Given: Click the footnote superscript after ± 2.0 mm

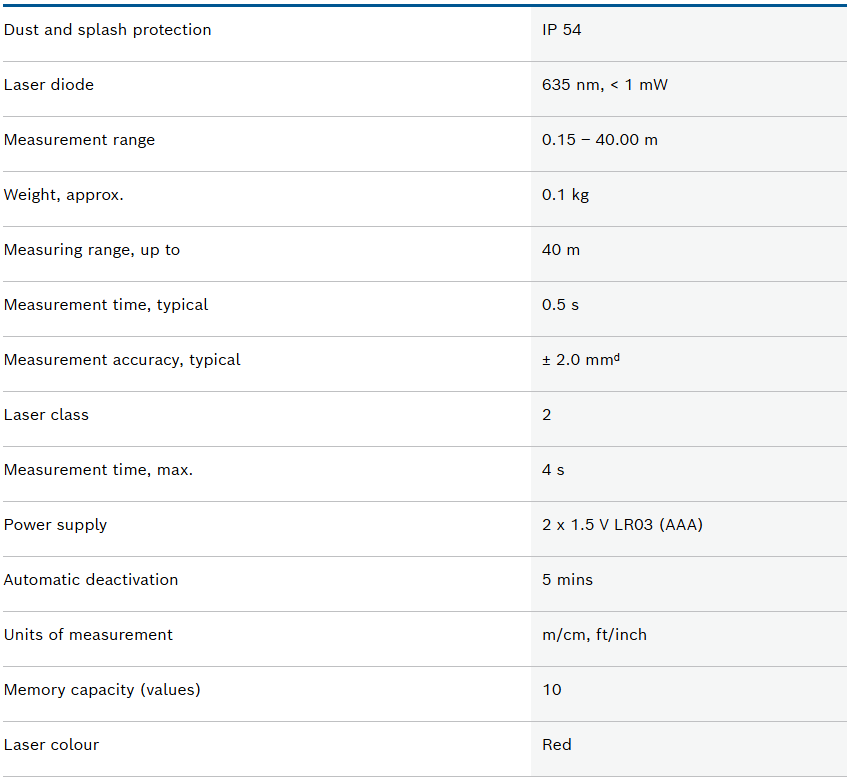Looking at the screenshot, I should pos(616,356).
